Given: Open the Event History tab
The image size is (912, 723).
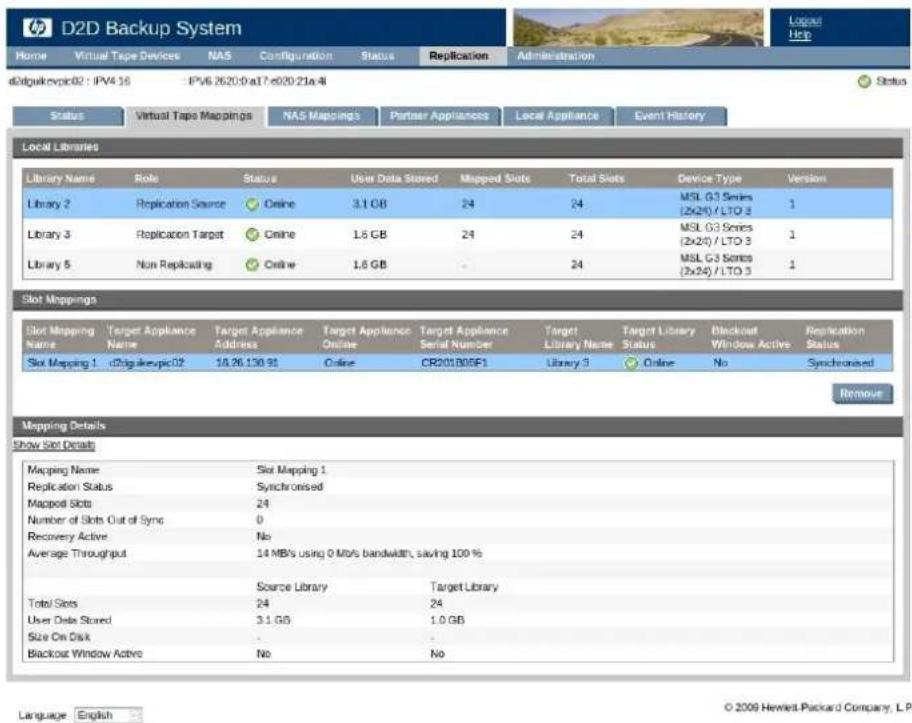Looking at the screenshot, I should coord(670,116).
